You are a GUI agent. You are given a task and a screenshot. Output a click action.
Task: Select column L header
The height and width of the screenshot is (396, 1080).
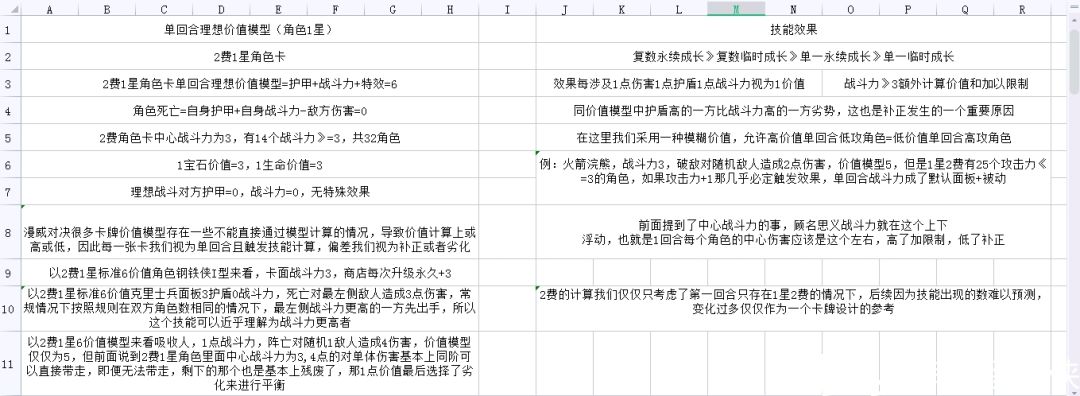tap(678, 9)
